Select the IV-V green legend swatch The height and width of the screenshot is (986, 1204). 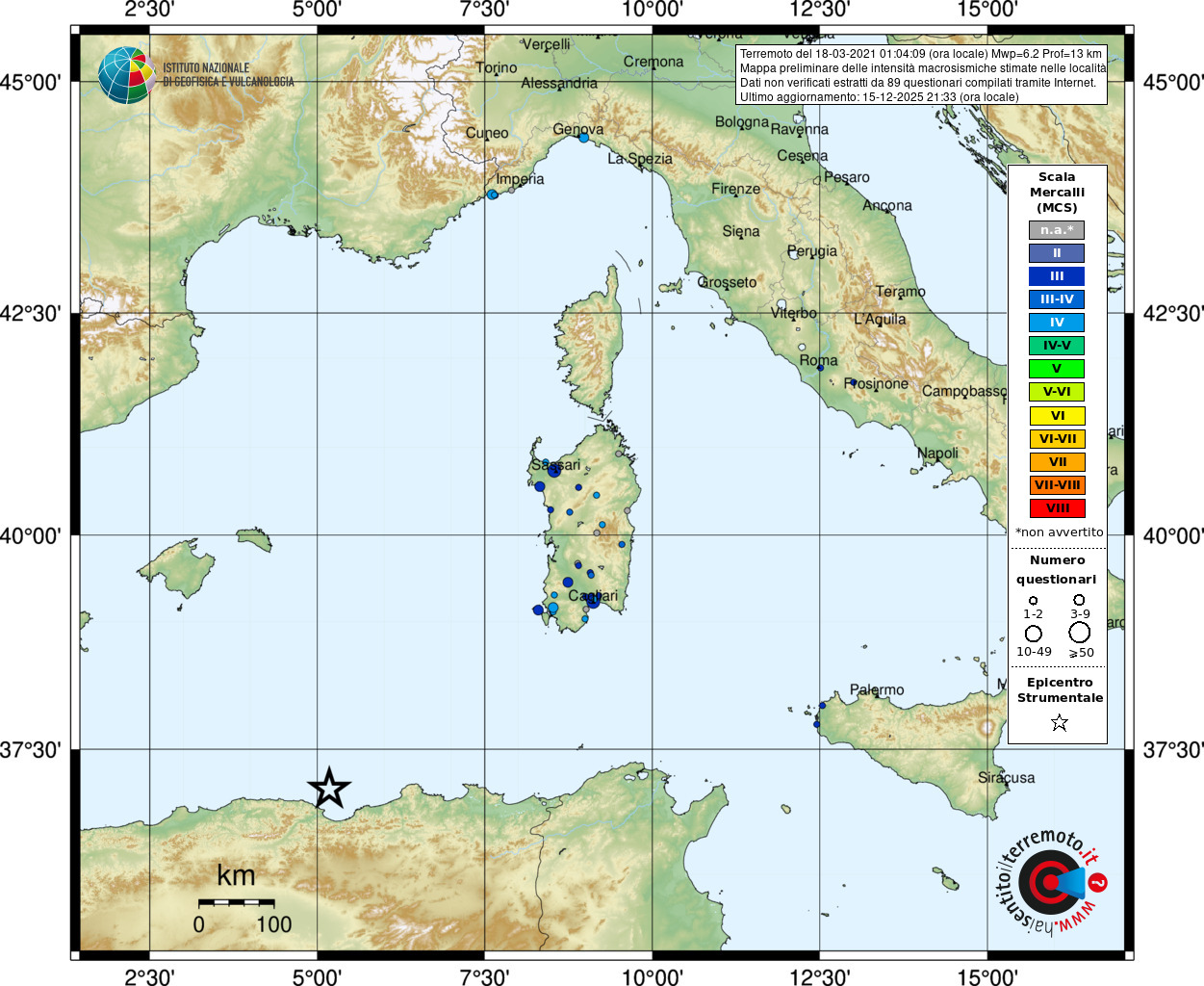coord(1057,346)
